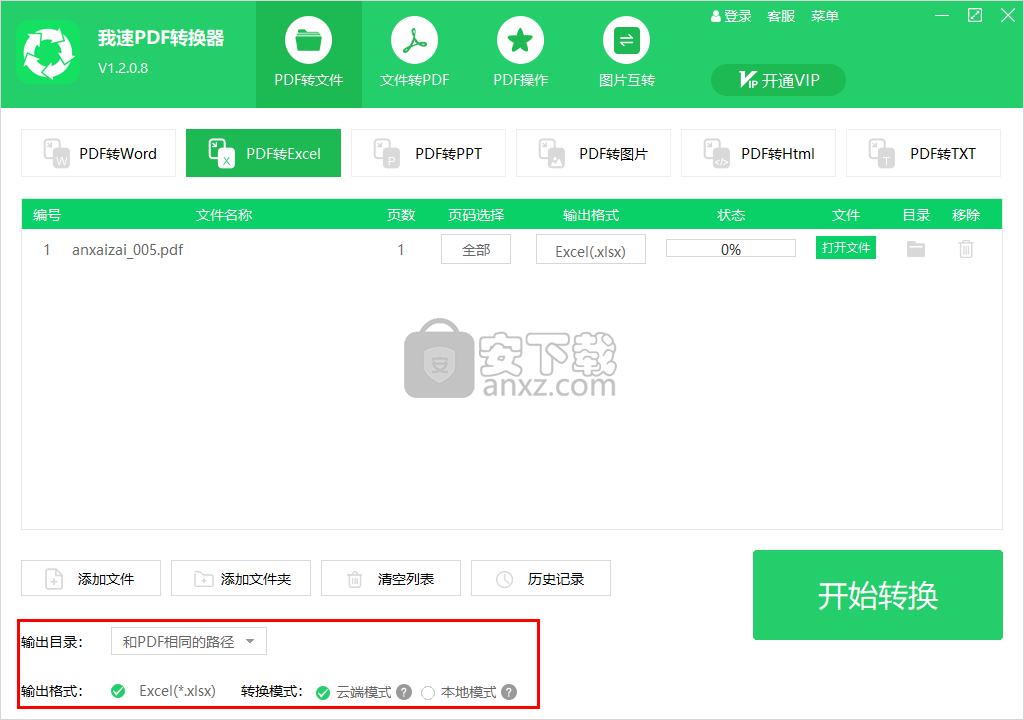Click the 开通VIP button
Viewport: 1024px width, 720px height.
tap(778, 80)
